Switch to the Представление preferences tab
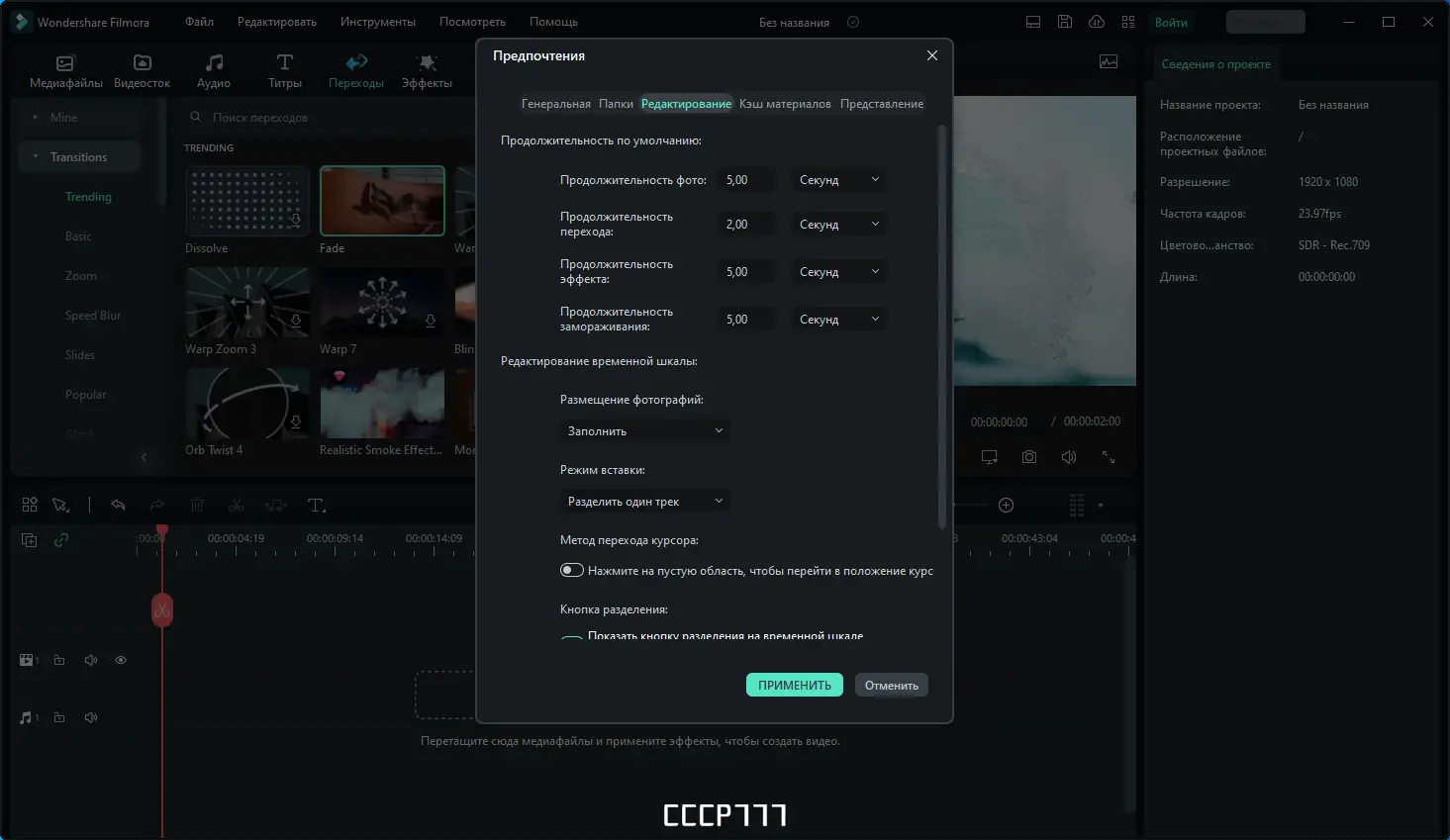Screen dimensions: 1450x840 click(x=882, y=104)
